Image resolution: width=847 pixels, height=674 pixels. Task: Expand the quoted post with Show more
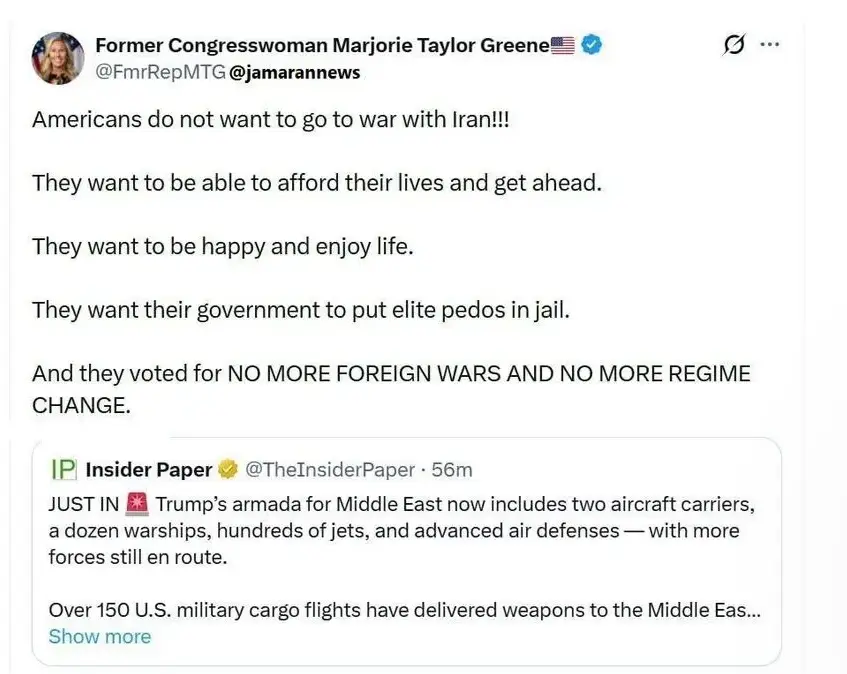point(99,636)
